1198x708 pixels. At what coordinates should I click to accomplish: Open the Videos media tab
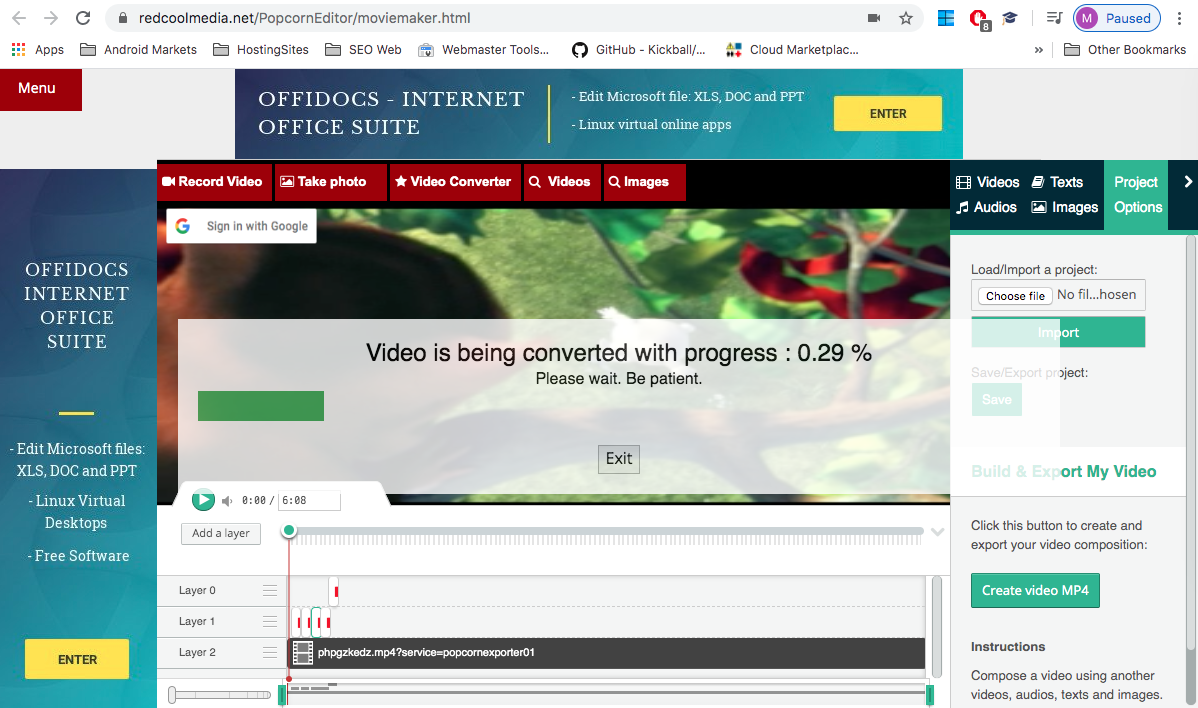pos(987,182)
